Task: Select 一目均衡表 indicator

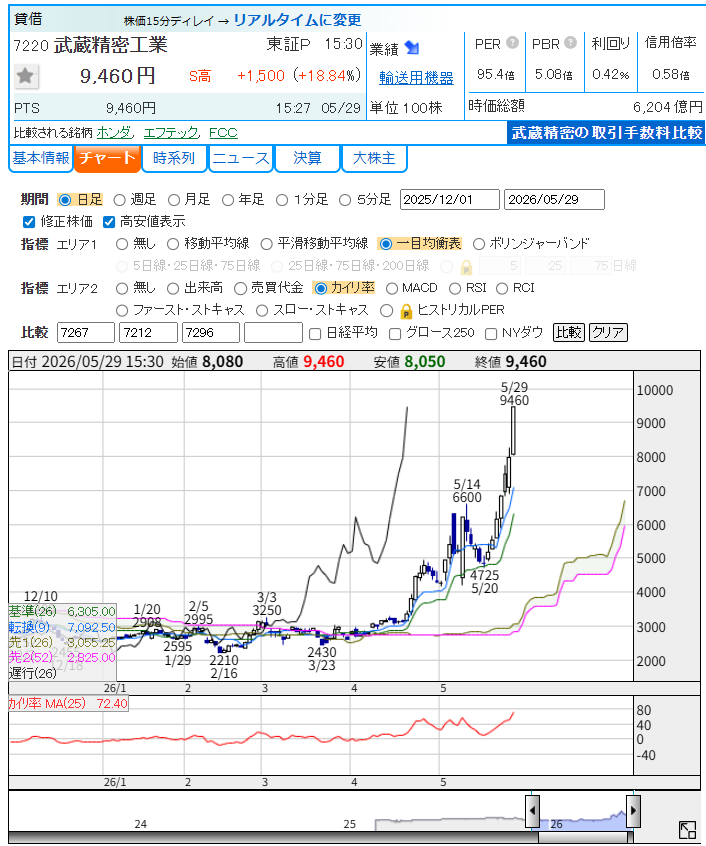Action: pos(385,244)
